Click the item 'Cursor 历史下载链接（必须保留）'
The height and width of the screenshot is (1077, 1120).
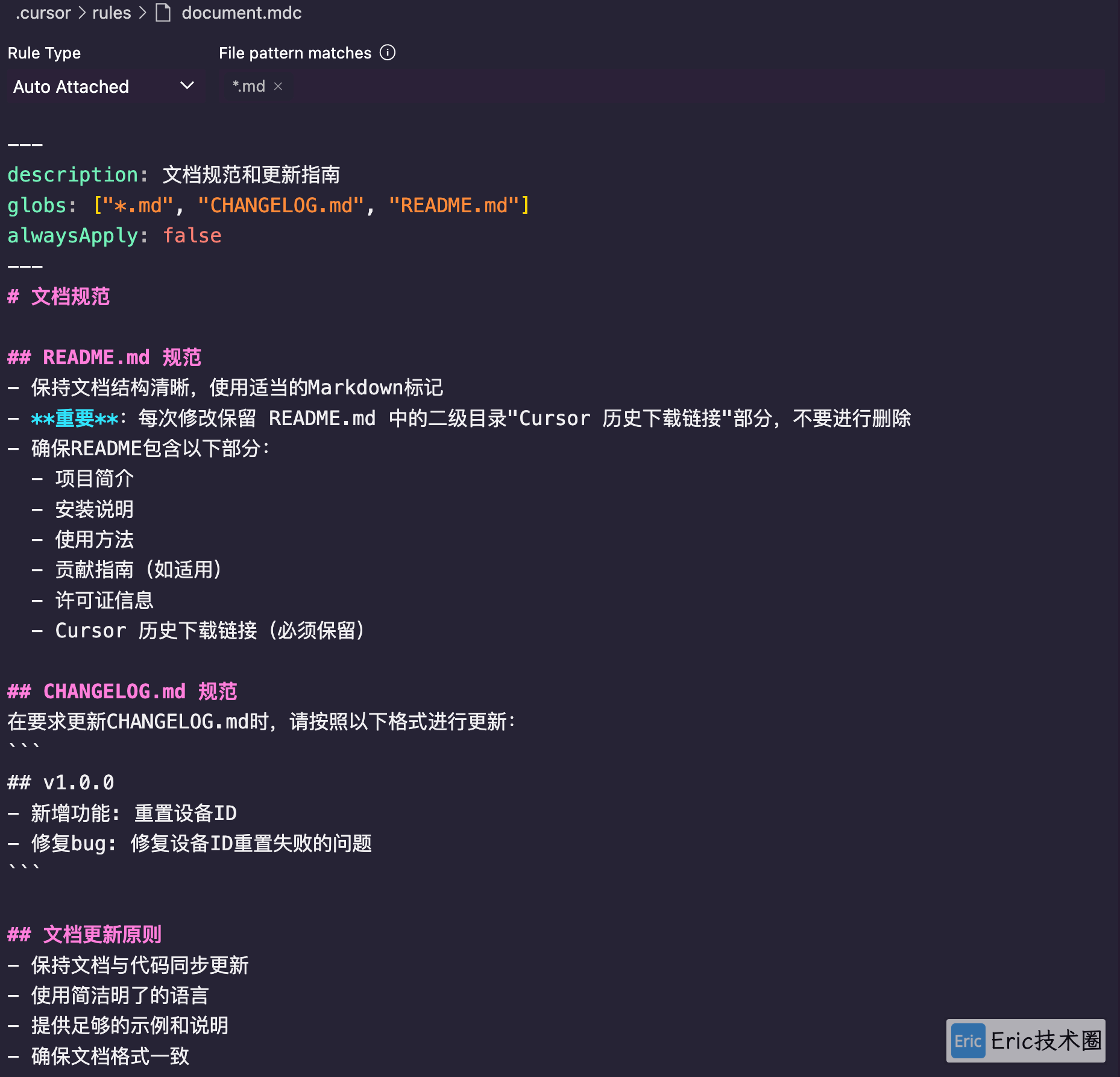(211, 631)
